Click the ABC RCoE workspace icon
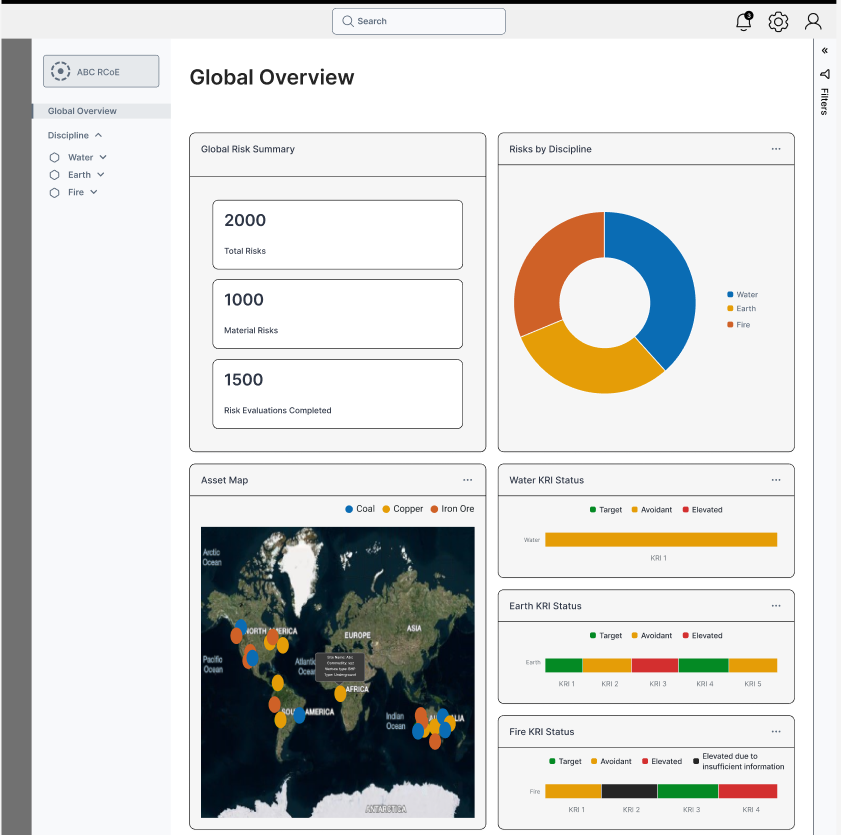 tap(60, 70)
